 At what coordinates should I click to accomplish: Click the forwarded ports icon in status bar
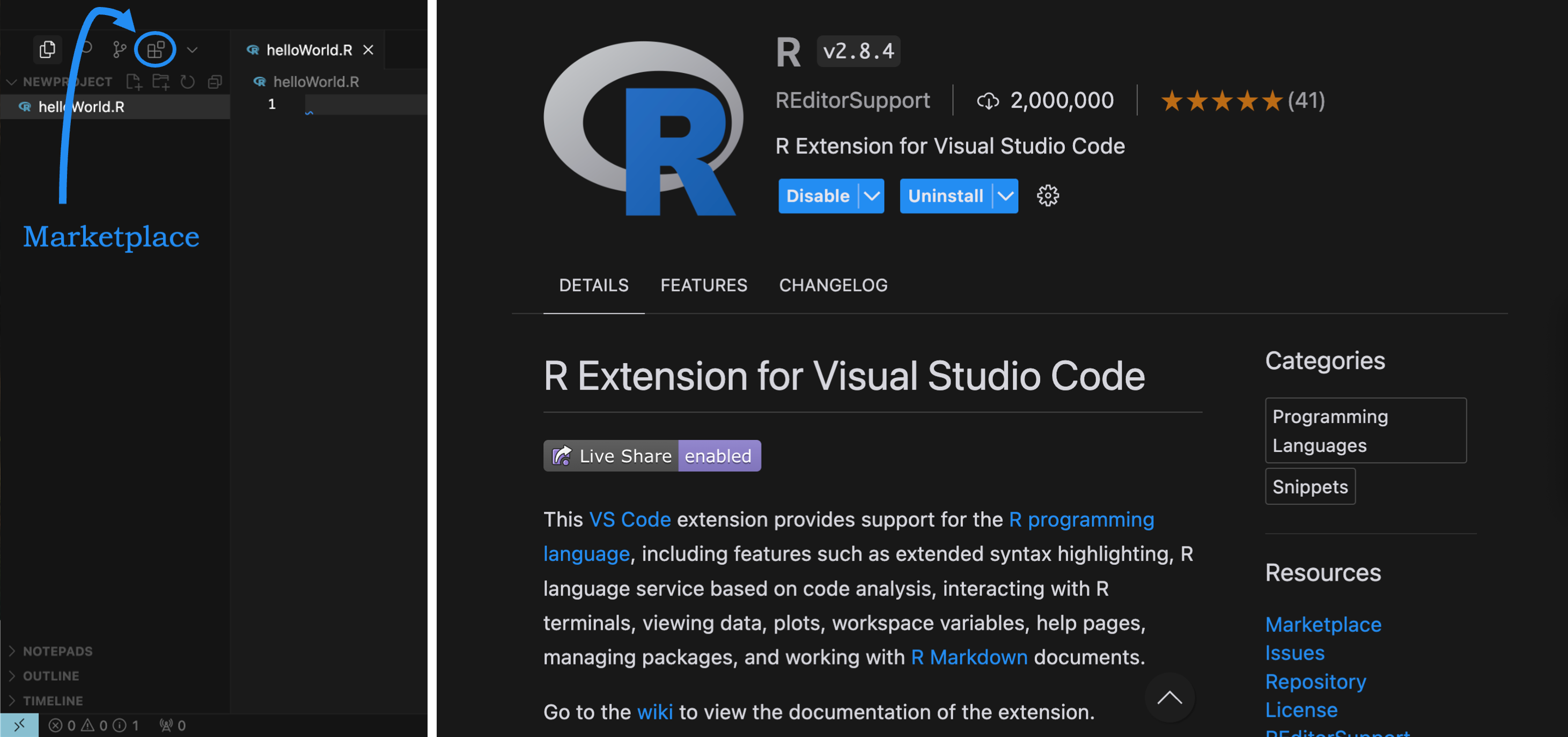[171, 725]
